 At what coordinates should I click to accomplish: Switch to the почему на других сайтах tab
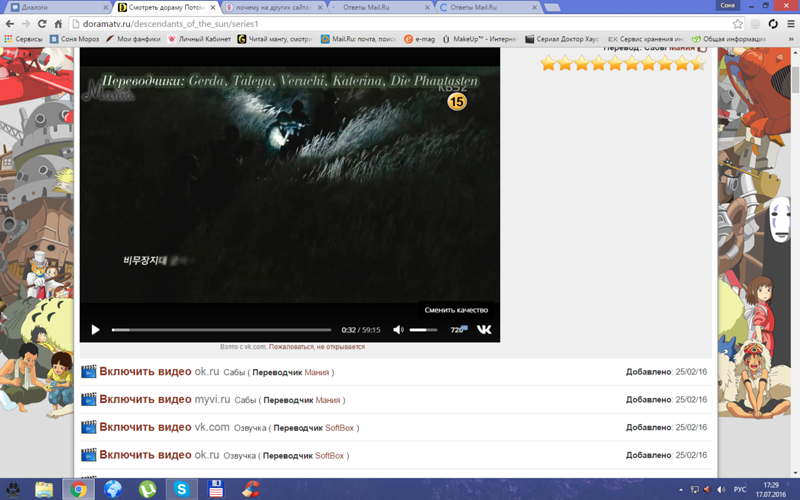pos(274,7)
